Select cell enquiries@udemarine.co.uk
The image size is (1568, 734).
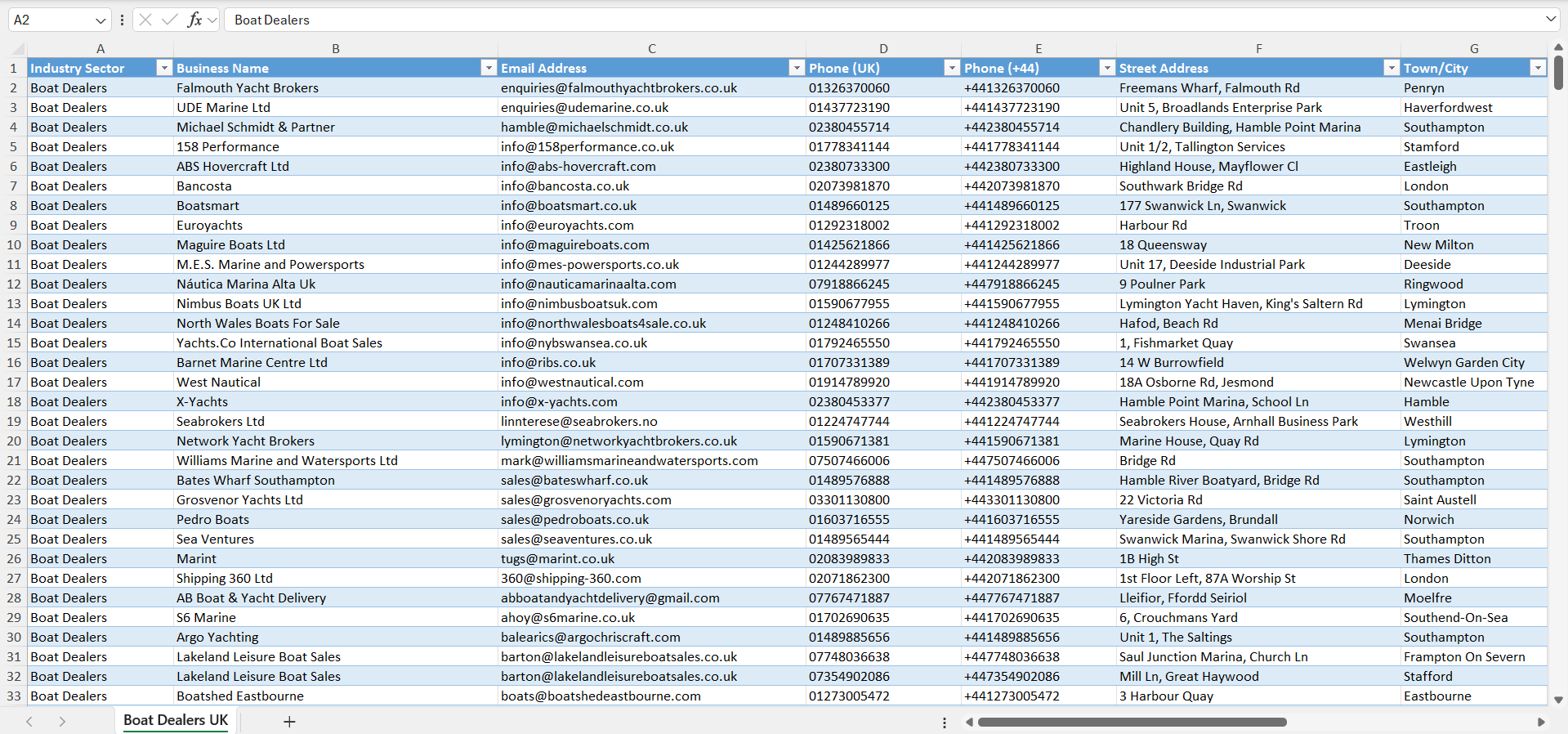652,107
